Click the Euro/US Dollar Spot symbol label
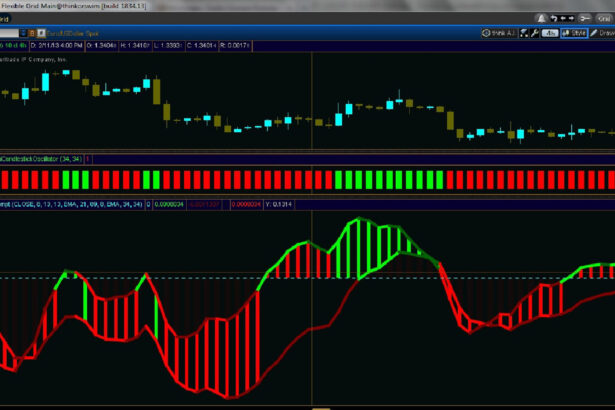Image resolution: width=615 pixels, height=410 pixels. pos(73,34)
